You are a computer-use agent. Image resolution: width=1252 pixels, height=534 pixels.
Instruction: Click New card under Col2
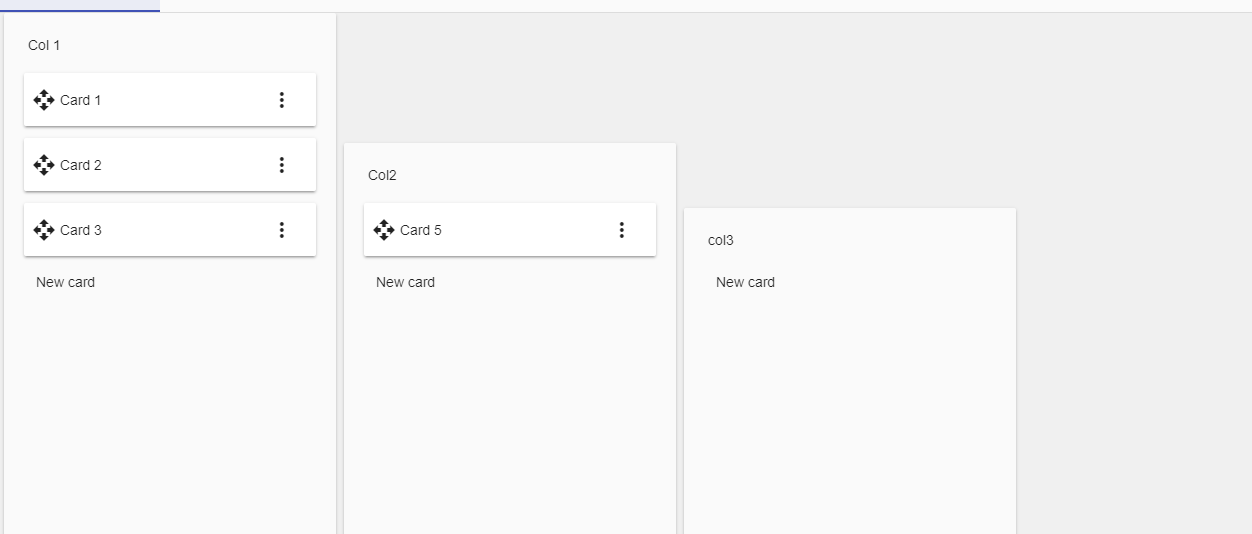(406, 282)
